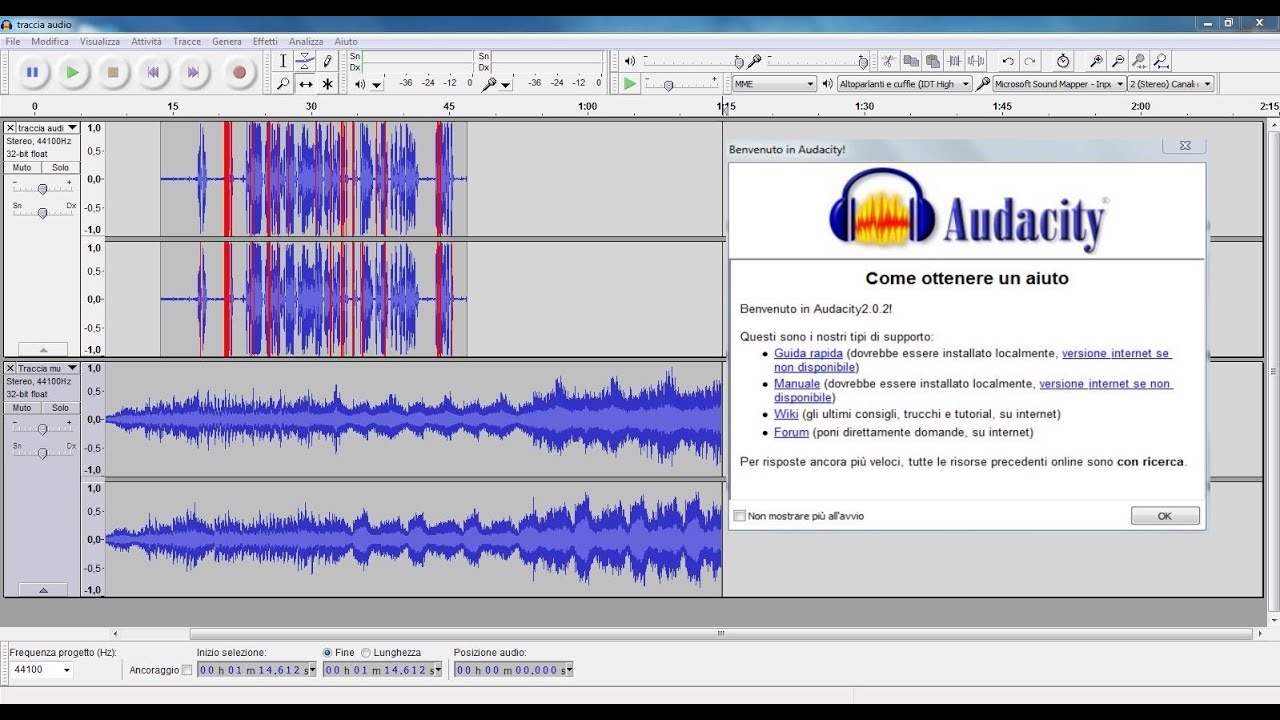1280x720 pixels.
Task: Fit entire project in window
Action: pos(1162,61)
